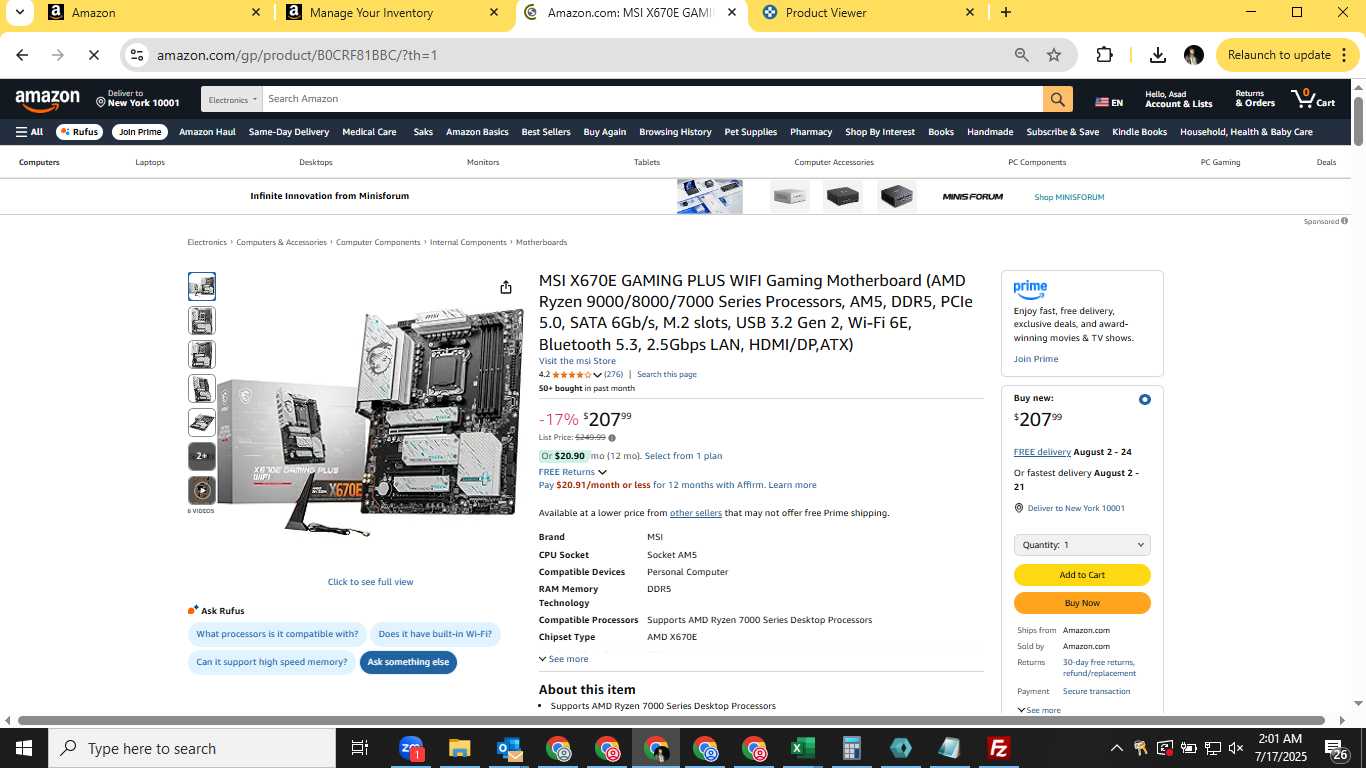Open Calculator from the taskbar
The image size is (1366, 768).
click(x=851, y=748)
